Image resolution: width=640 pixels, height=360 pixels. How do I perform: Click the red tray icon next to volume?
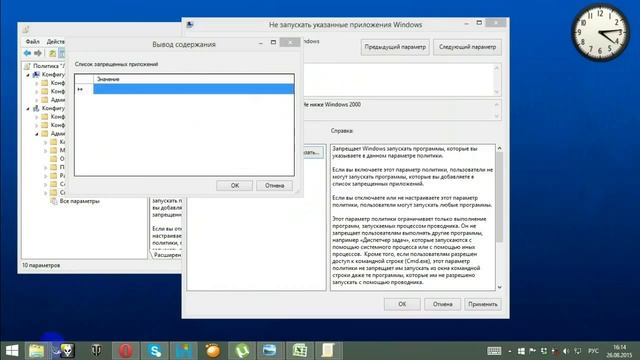point(555,351)
